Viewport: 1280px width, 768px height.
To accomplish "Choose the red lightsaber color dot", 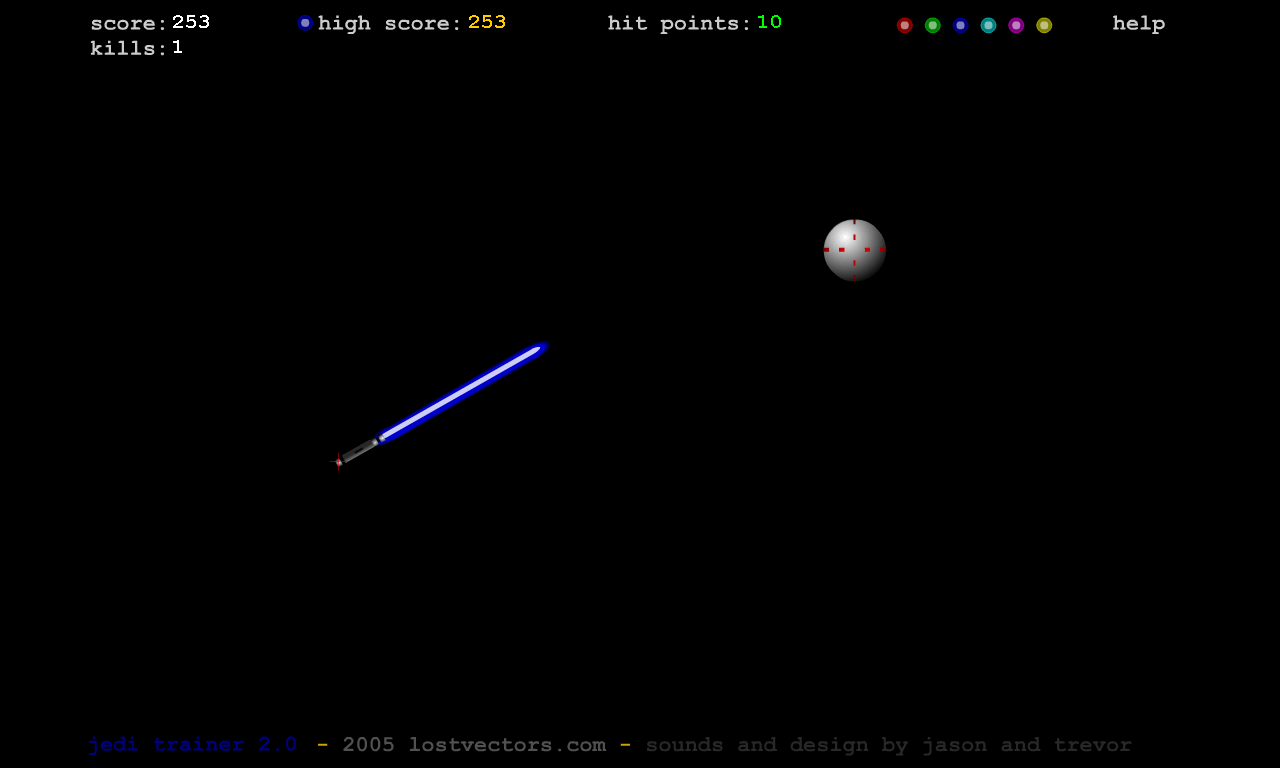I will coord(905,25).
